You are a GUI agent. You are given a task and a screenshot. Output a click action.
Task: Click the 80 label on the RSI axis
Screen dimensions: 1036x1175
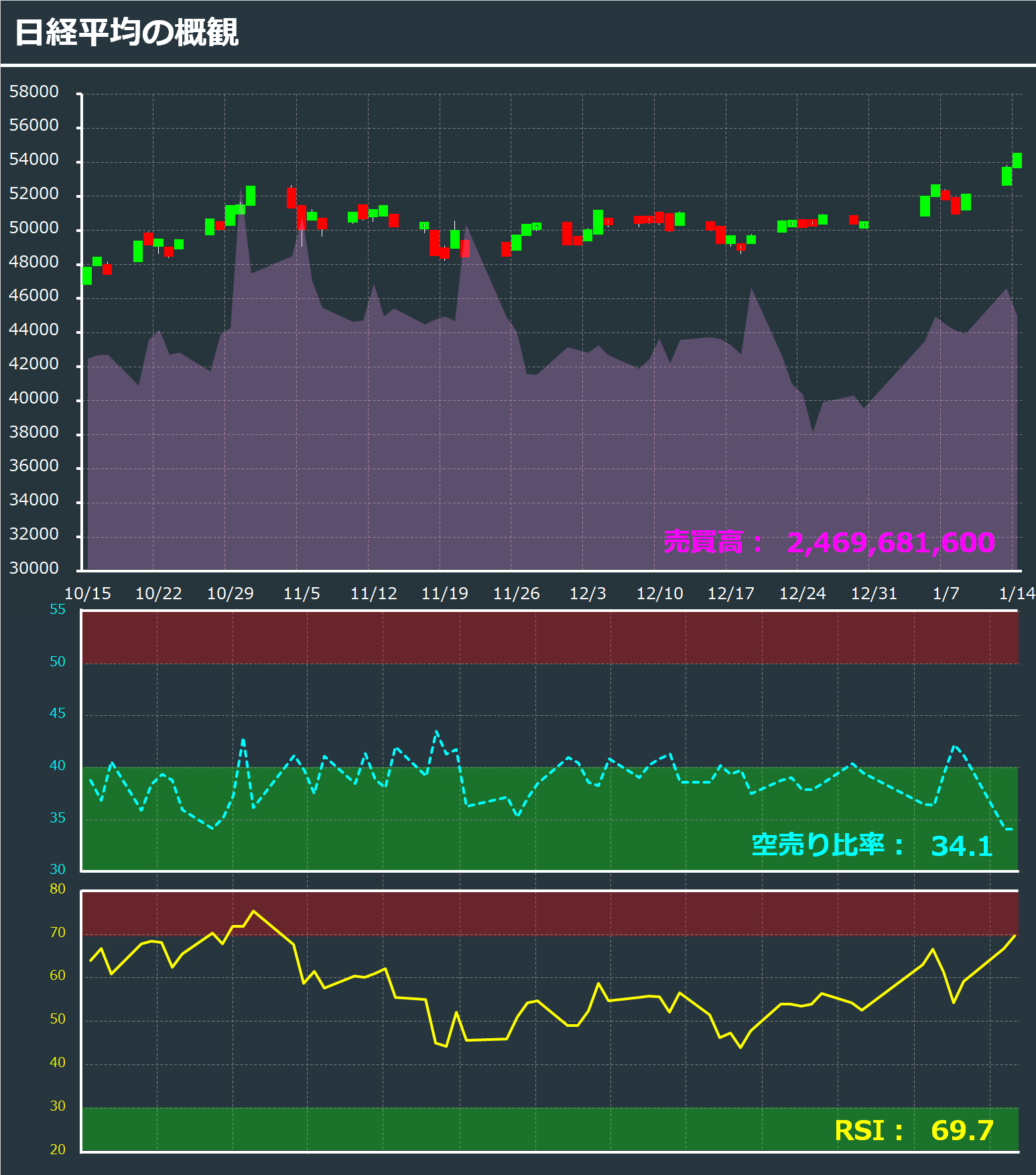click(58, 889)
